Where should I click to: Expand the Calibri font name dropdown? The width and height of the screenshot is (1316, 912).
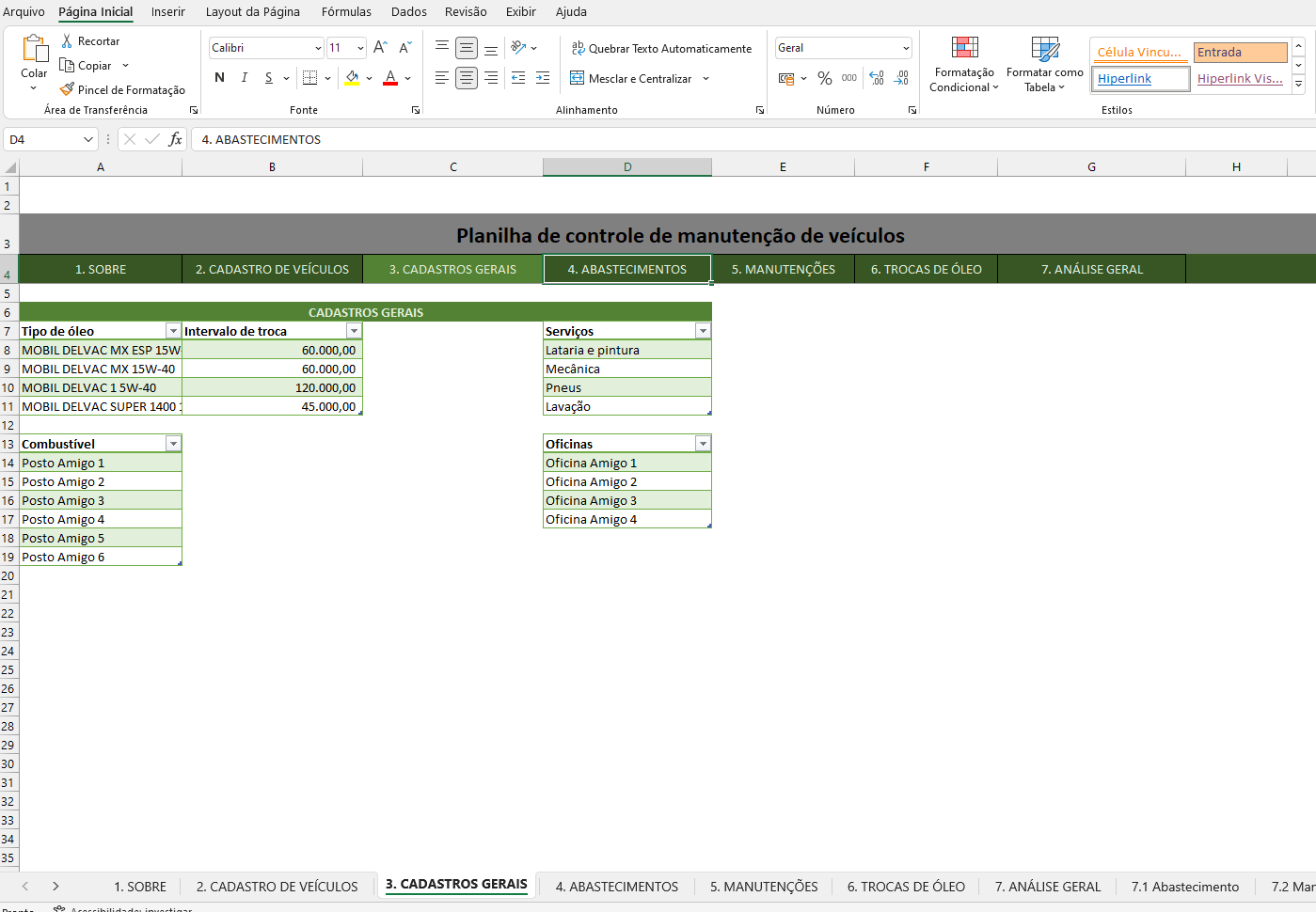click(318, 48)
